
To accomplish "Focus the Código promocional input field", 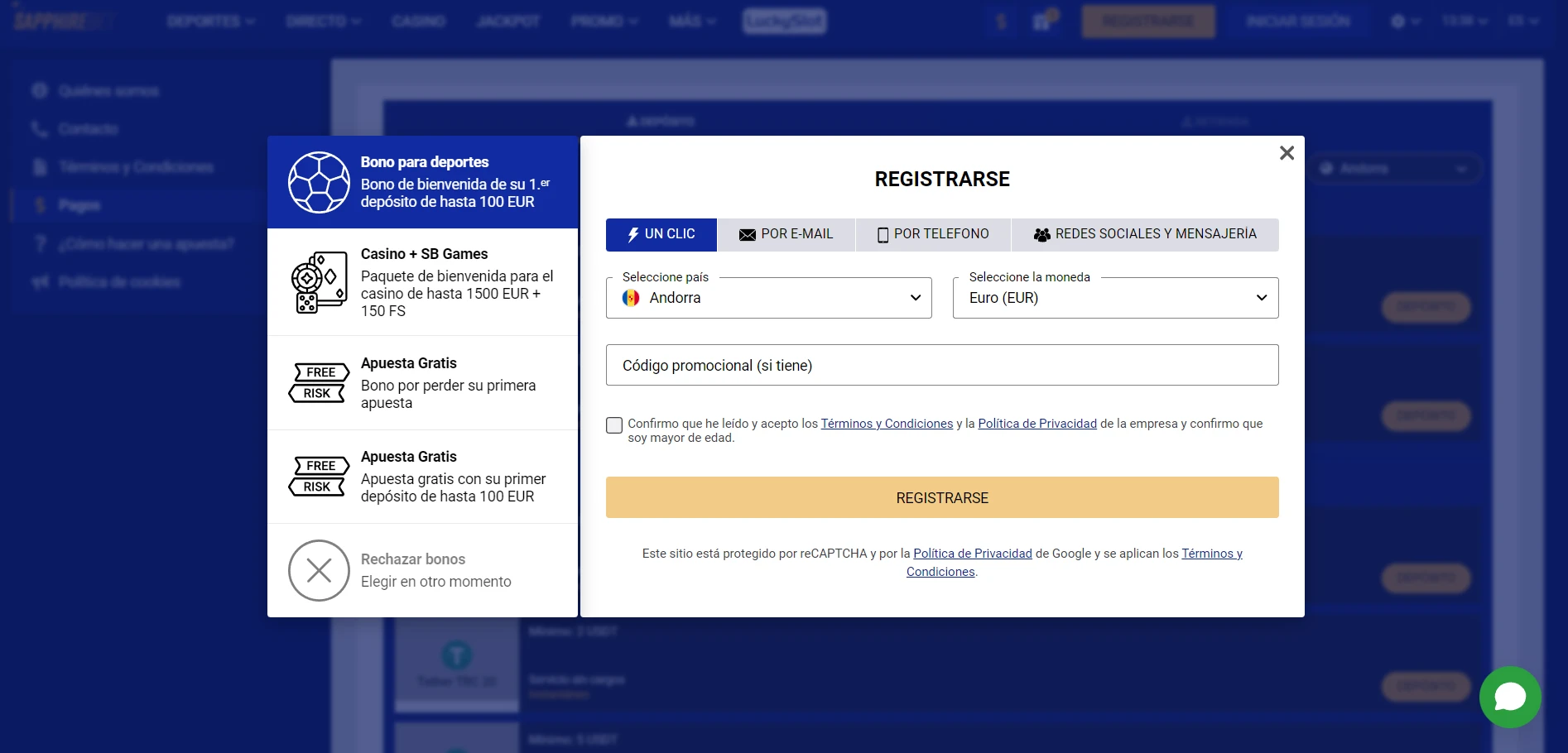I will [x=942, y=365].
